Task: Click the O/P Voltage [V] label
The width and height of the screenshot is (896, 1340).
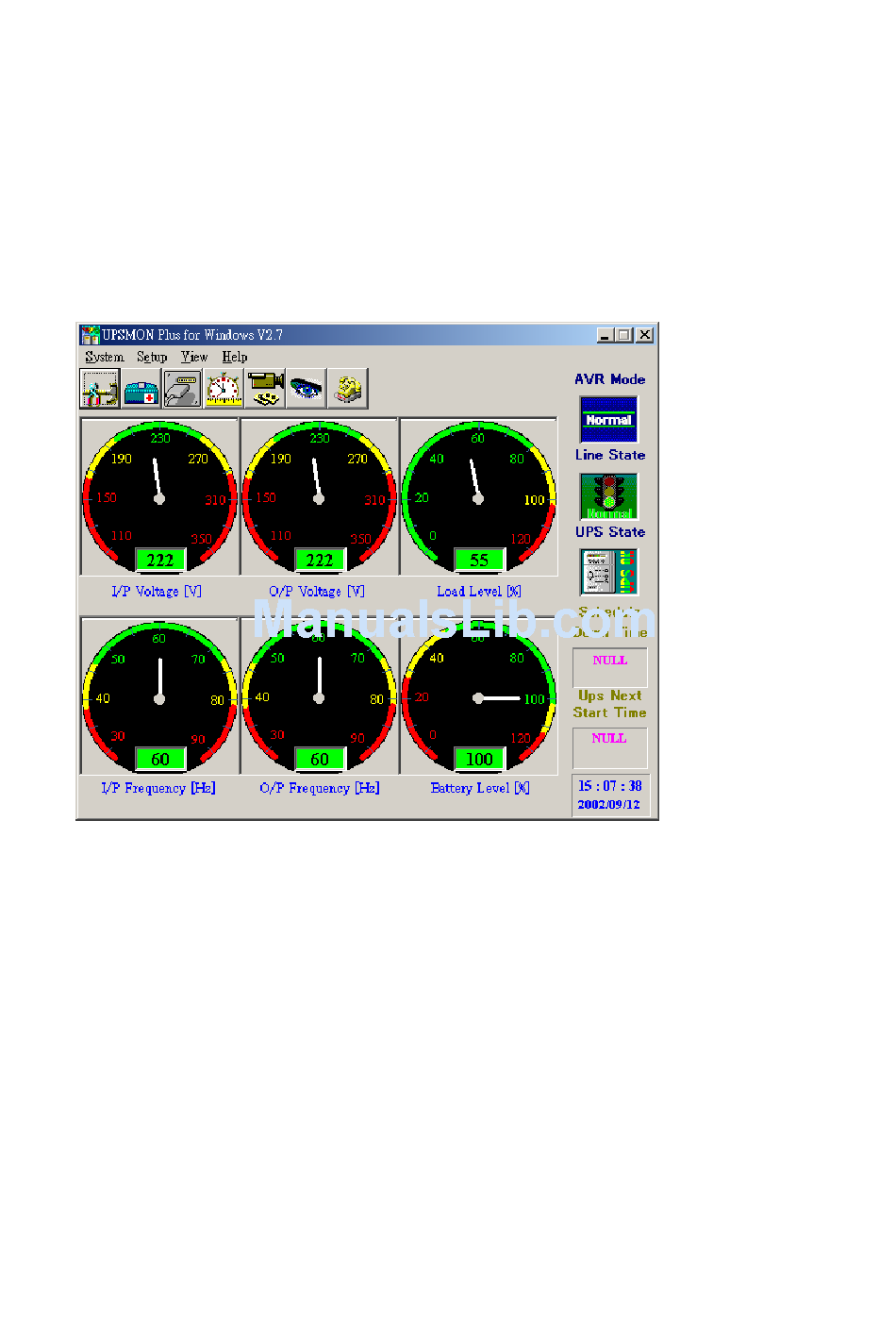Action: coord(317,591)
